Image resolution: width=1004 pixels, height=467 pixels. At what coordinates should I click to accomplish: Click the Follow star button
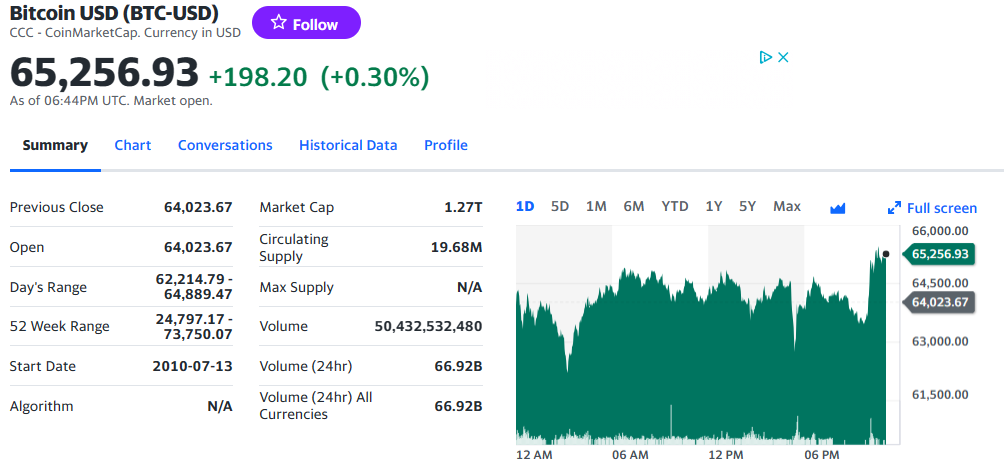point(306,24)
